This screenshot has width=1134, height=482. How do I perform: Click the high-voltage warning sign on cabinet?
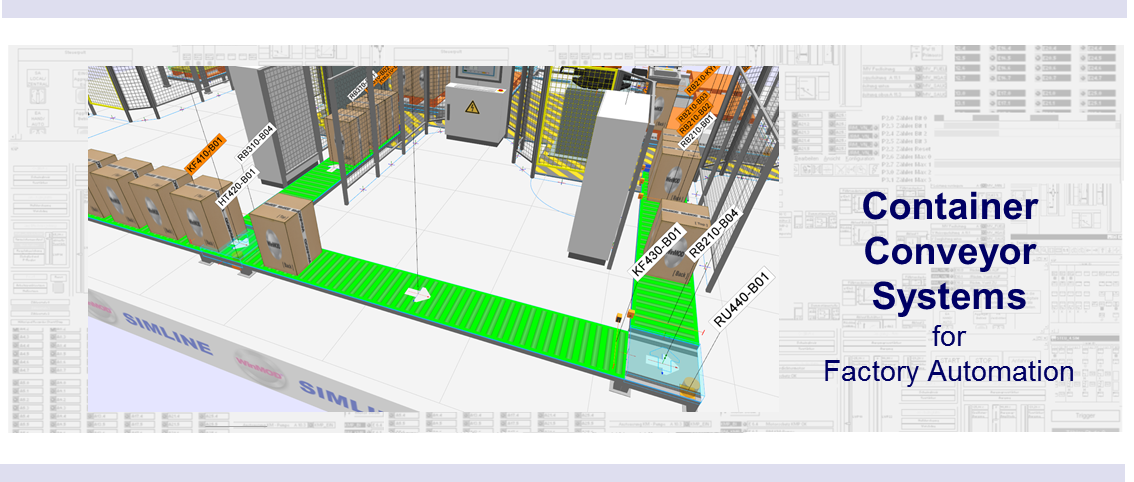[x=472, y=108]
